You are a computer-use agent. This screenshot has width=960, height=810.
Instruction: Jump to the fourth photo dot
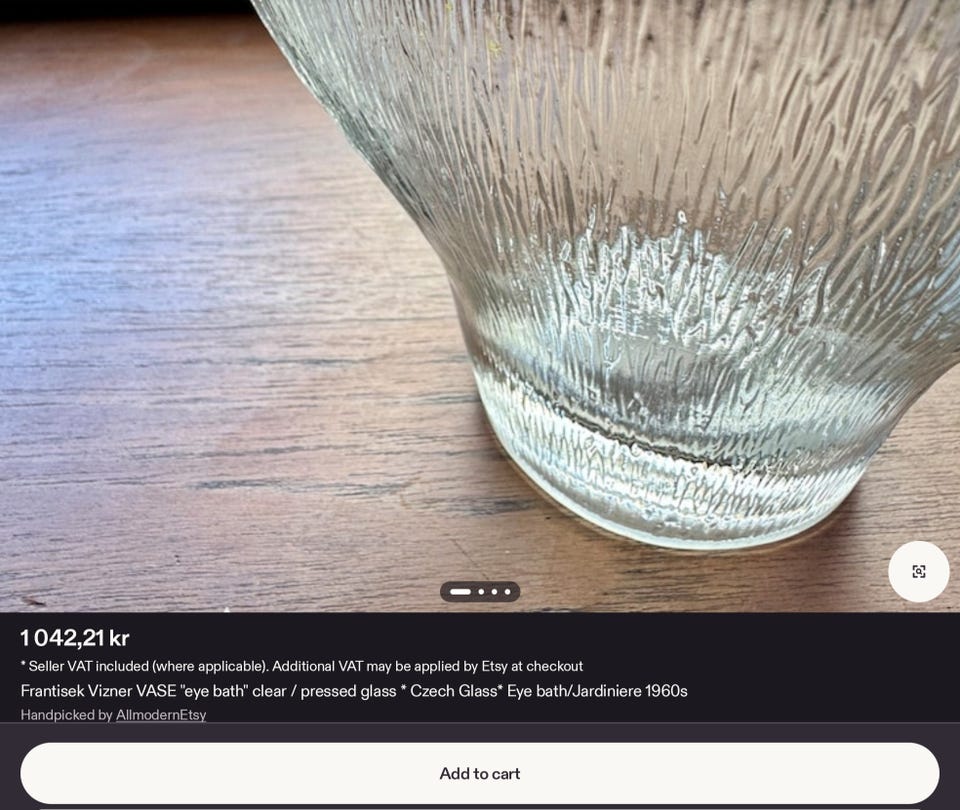507,591
